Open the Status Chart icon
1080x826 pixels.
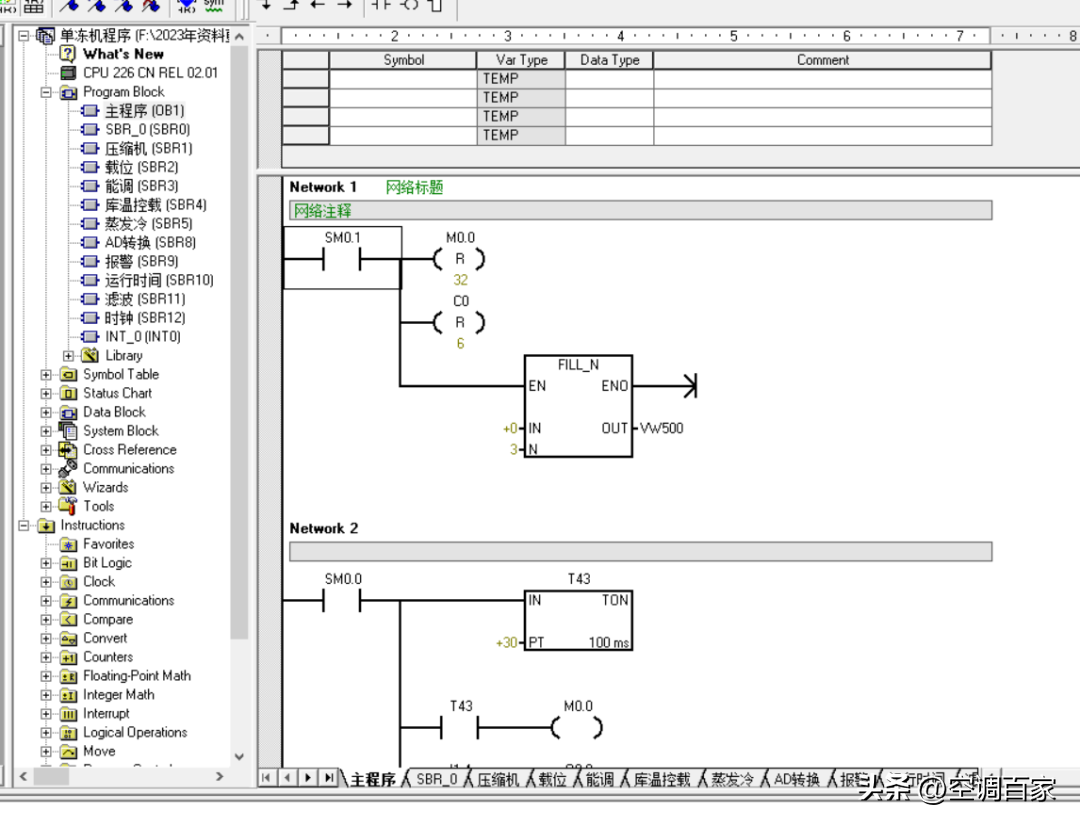tap(68, 393)
